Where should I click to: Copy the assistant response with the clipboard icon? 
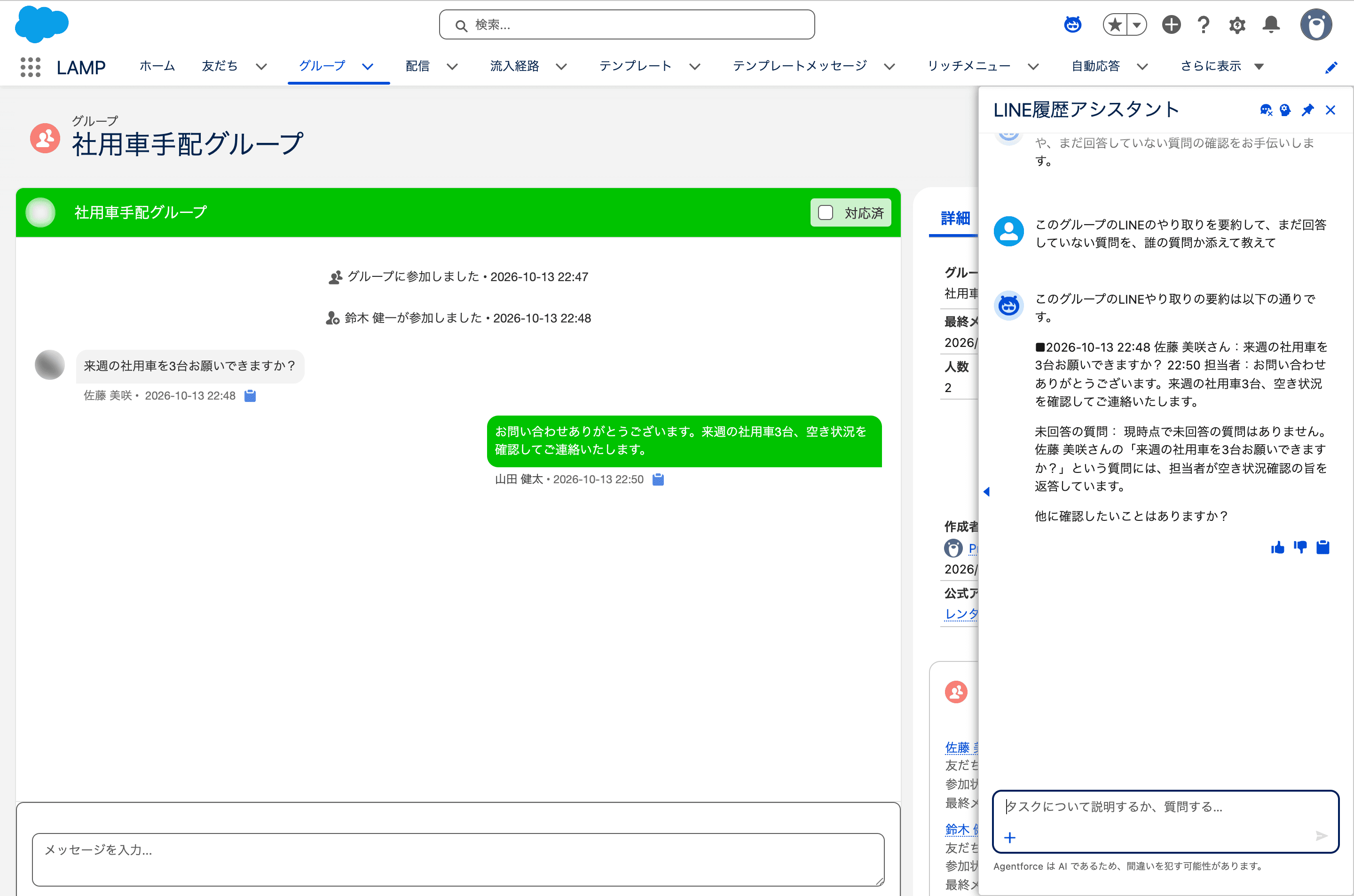(1323, 548)
